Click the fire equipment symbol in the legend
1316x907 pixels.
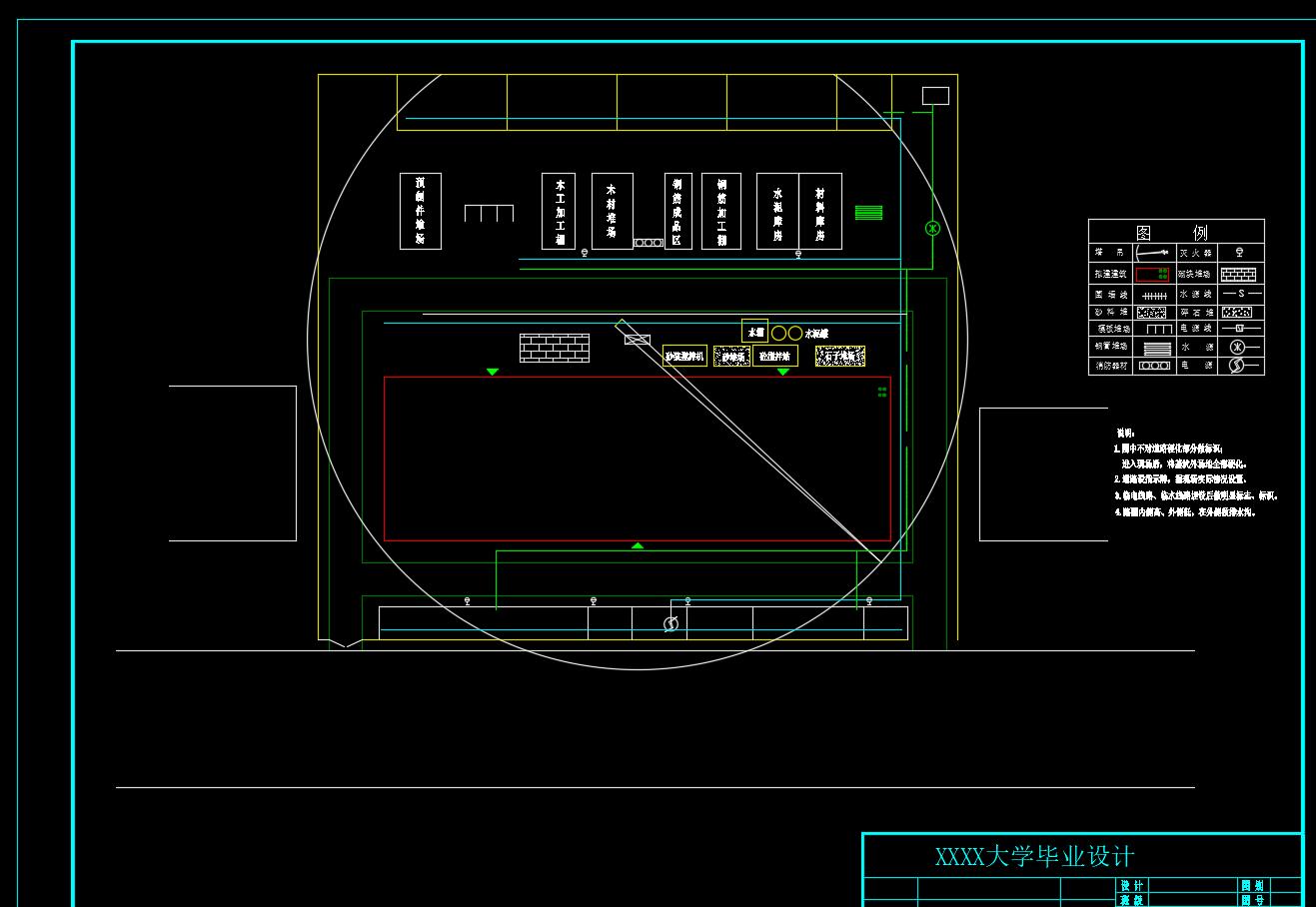click(1155, 366)
